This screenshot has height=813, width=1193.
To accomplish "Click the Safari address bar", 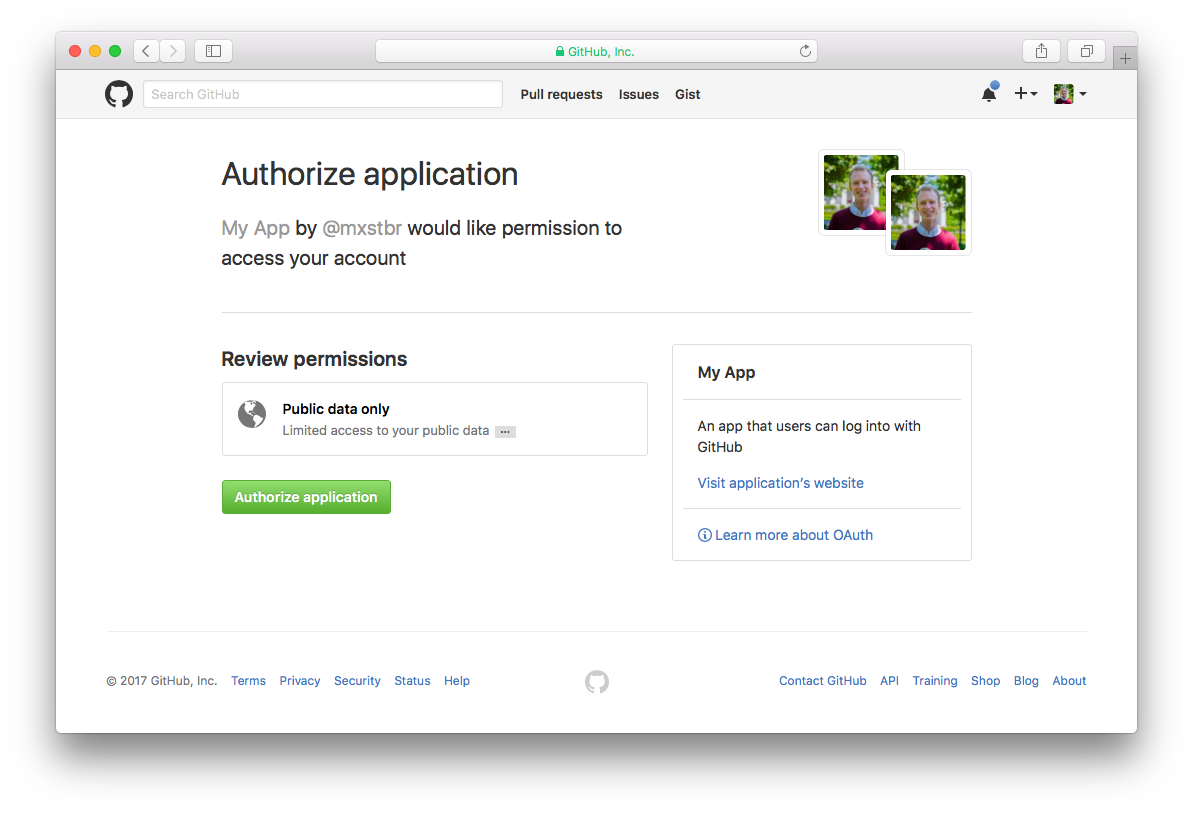I will 596,51.
